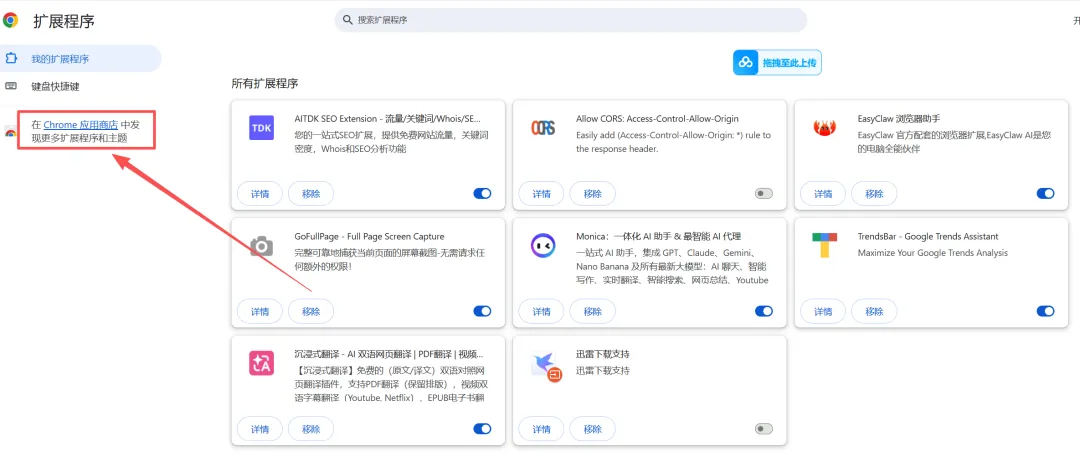The image size is (1080, 468).
Task: Click the TrendsBar colorful T icon
Action: [x=824, y=245]
